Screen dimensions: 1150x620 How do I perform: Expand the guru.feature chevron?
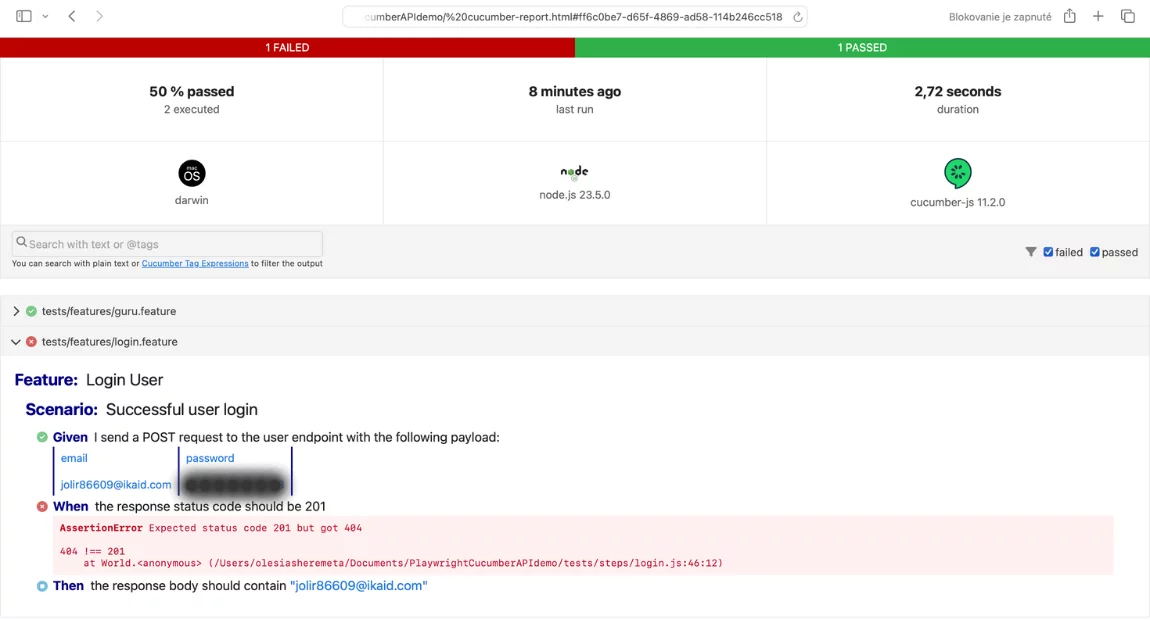coord(16,311)
